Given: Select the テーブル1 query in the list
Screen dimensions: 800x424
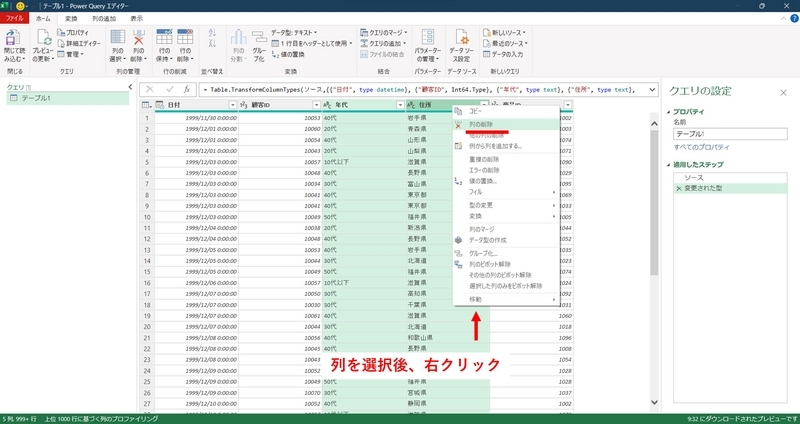Looking at the screenshot, I should 68,98.
